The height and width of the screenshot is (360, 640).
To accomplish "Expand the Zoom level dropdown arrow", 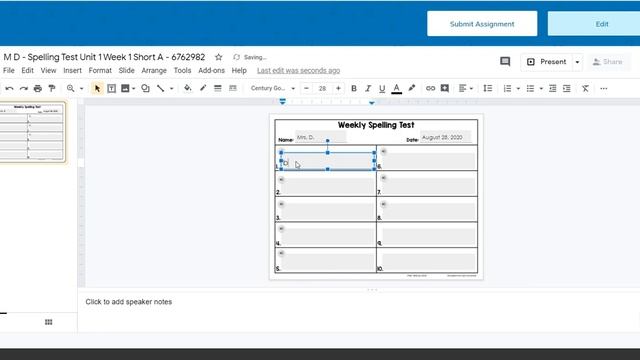I will 81,89.
